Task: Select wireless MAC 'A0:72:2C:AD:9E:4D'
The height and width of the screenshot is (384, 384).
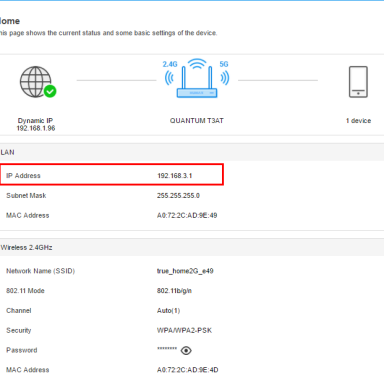Action: click(x=187, y=370)
